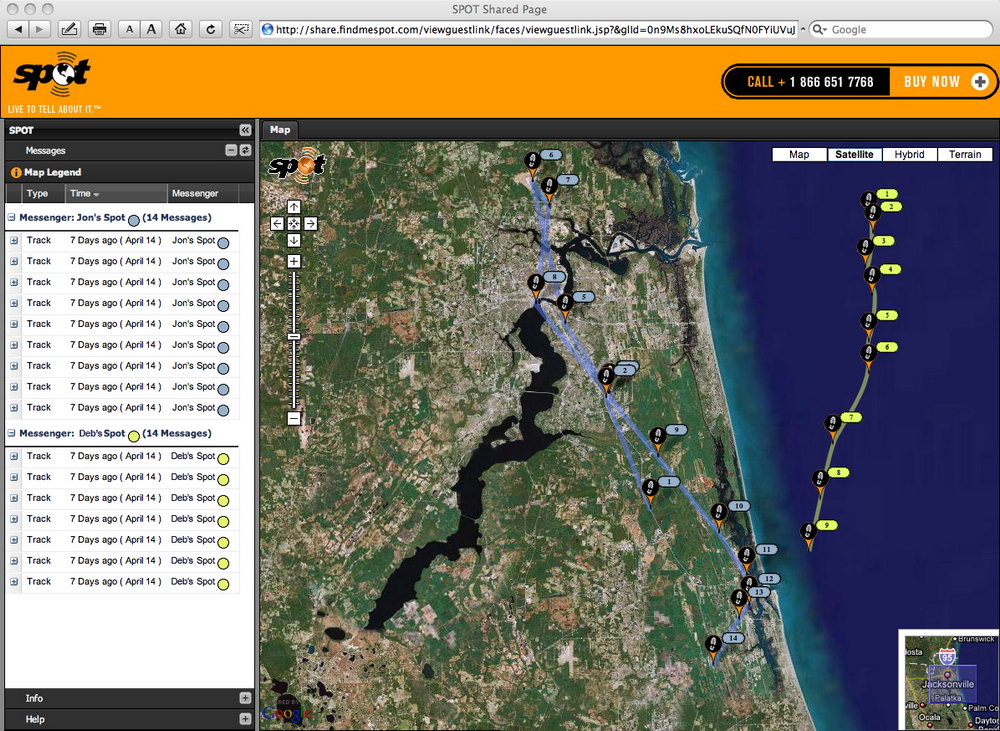Click the map zoom slider handle
Viewport: 1000px width, 731px height.
click(294, 337)
